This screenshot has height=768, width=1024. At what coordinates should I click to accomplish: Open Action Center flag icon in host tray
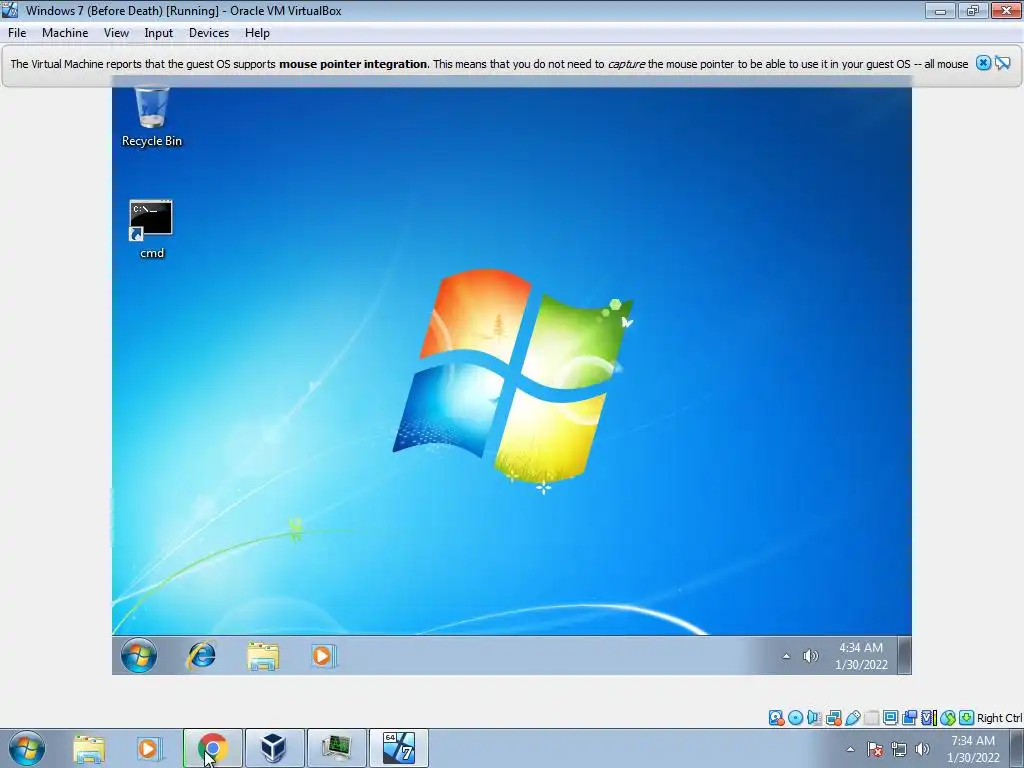(x=875, y=749)
